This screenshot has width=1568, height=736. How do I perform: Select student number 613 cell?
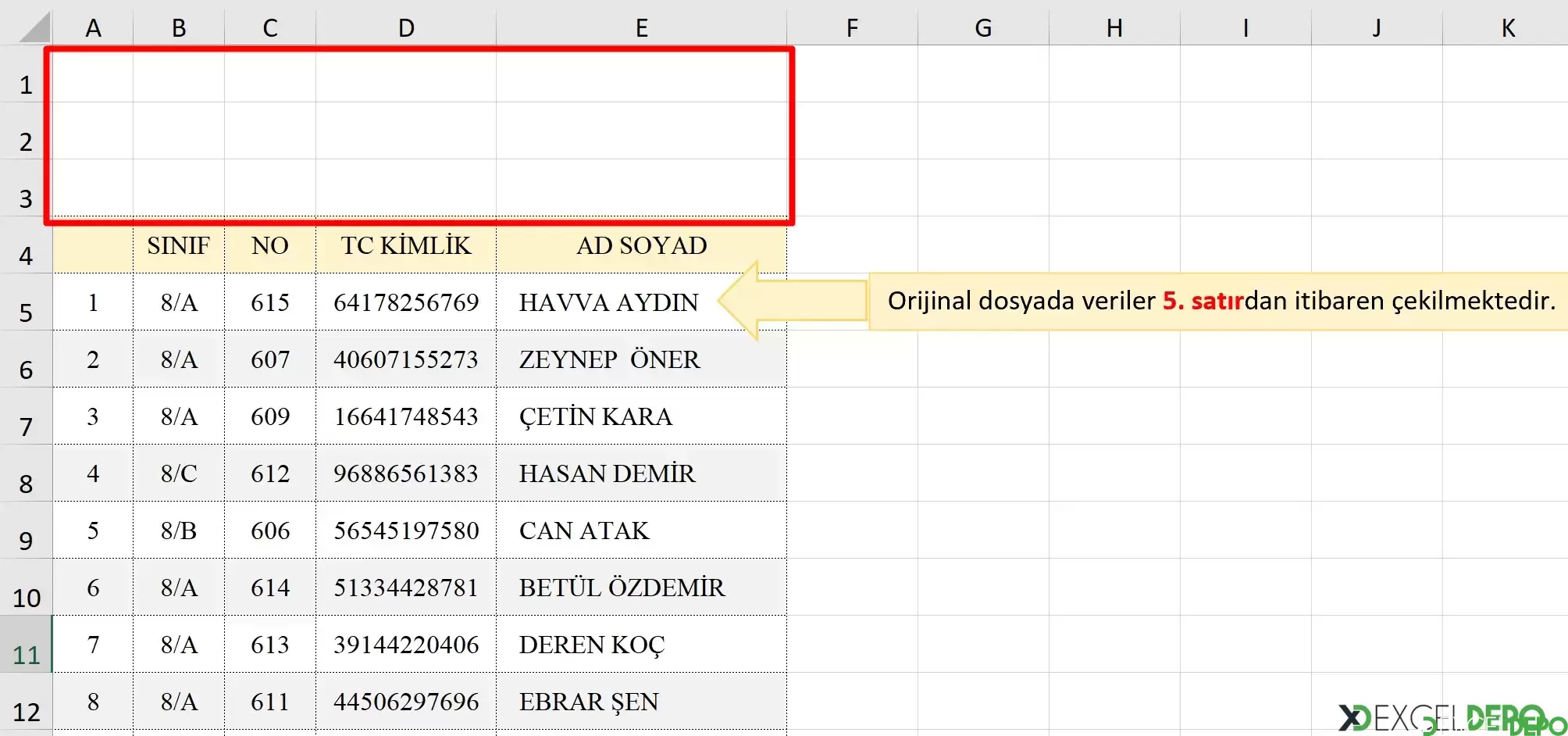click(x=270, y=644)
